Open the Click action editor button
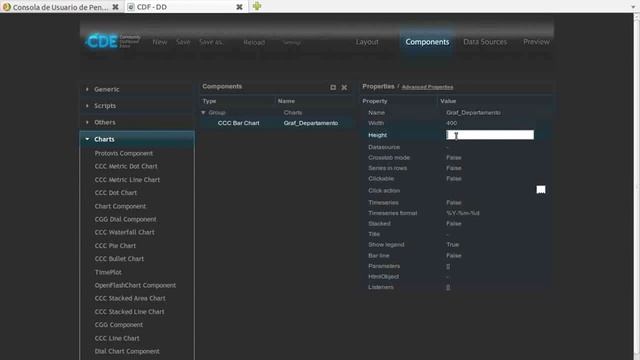 [x=541, y=189]
